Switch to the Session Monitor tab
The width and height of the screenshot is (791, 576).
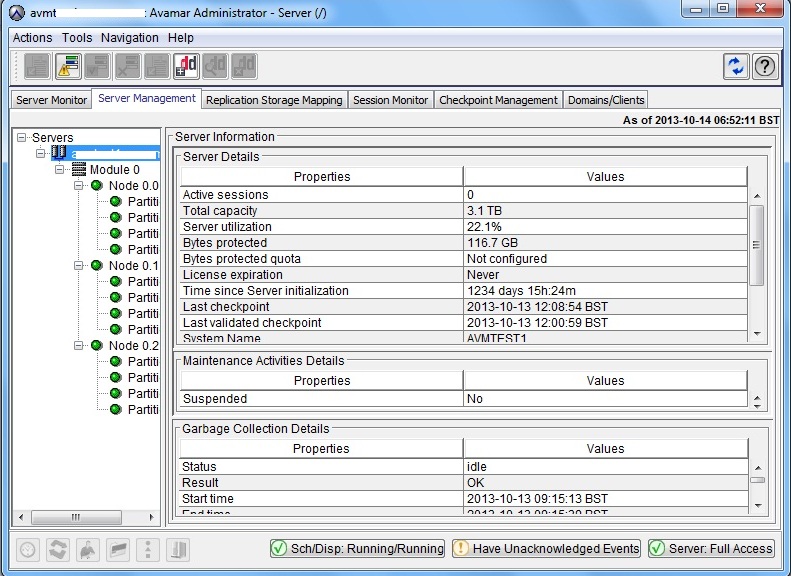[x=390, y=100]
